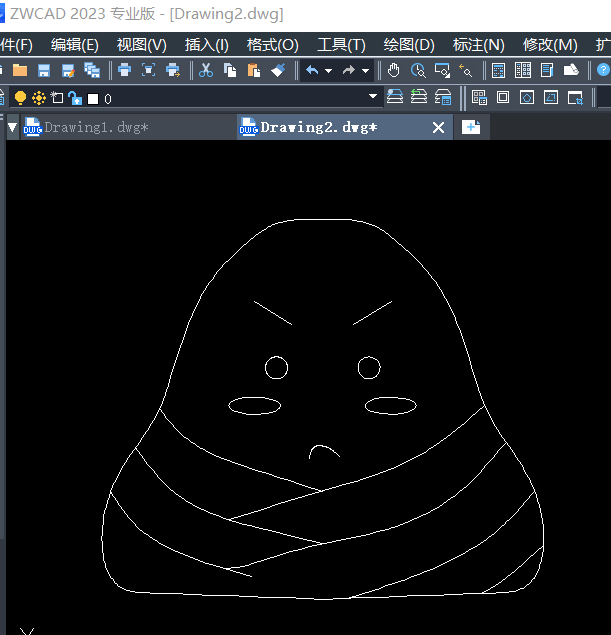Click layer 0 white color swatch

coord(93,99)
